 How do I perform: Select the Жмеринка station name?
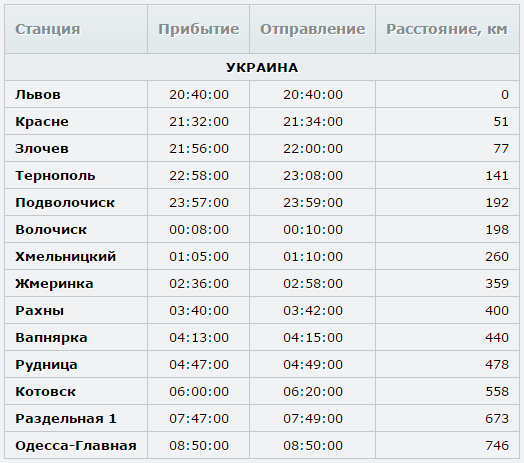click(x=54, y=283)
